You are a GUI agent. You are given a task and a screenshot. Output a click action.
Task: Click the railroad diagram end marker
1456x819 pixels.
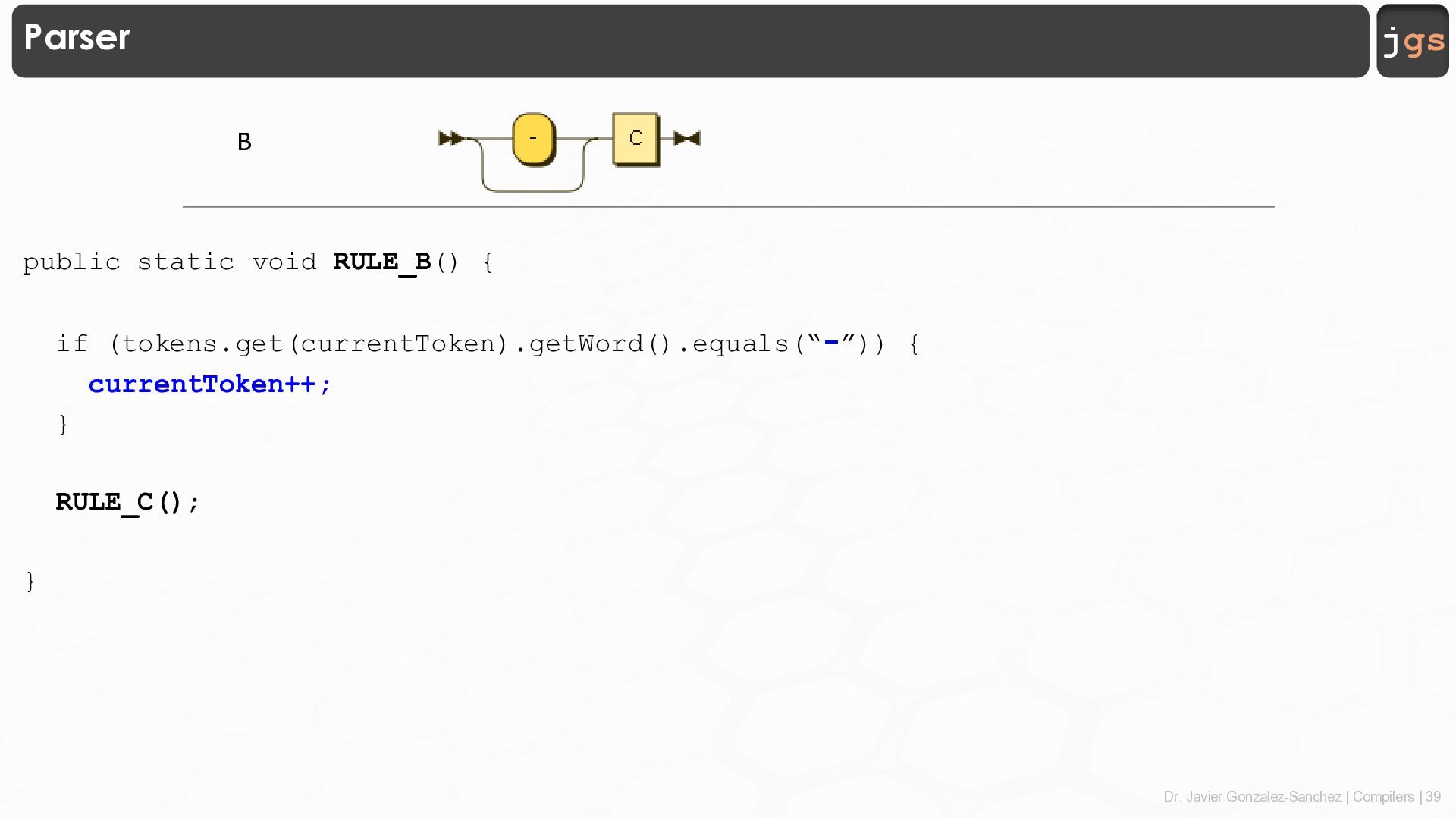point(687,139)
